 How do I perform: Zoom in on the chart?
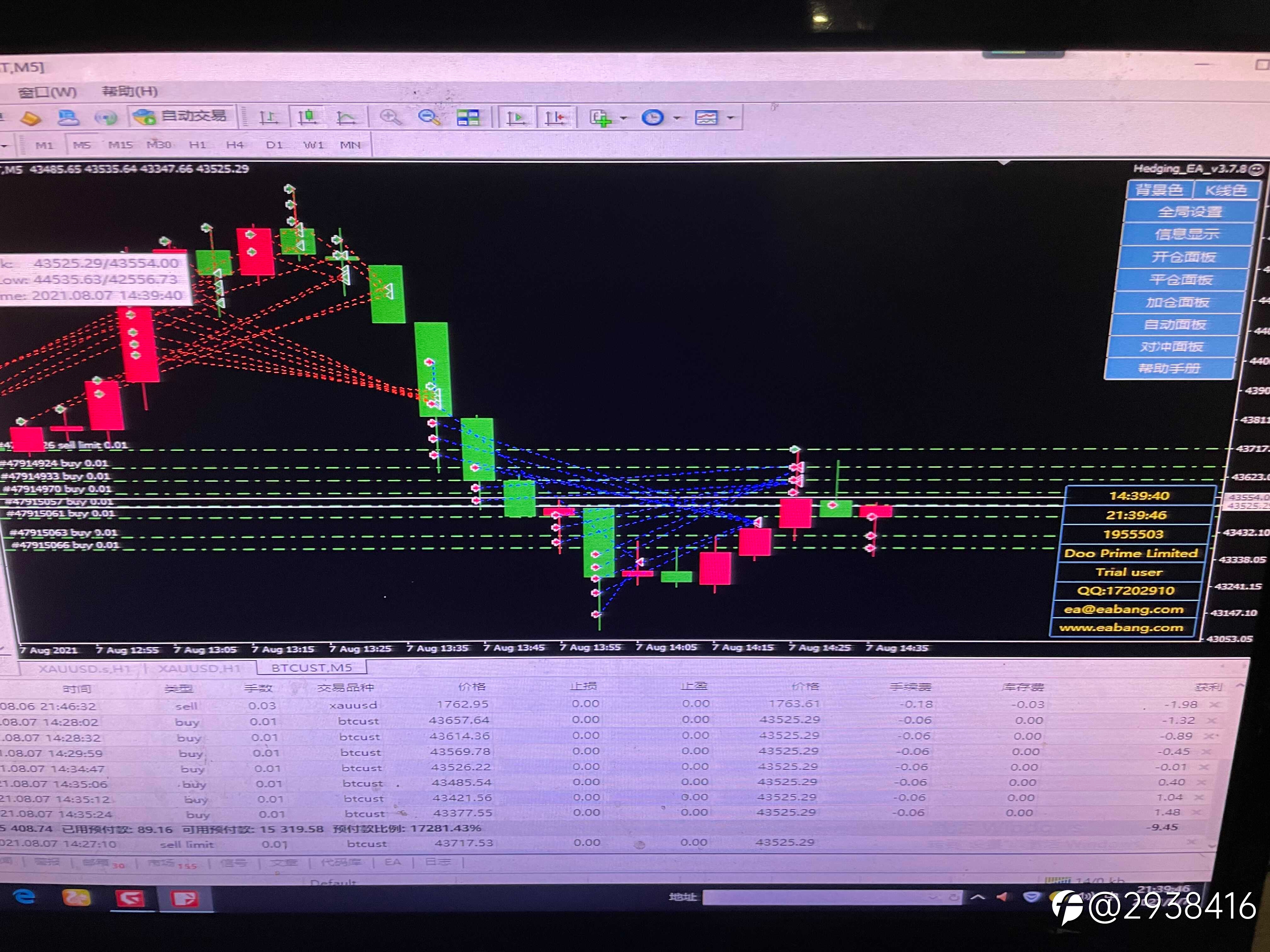[390, 117]
